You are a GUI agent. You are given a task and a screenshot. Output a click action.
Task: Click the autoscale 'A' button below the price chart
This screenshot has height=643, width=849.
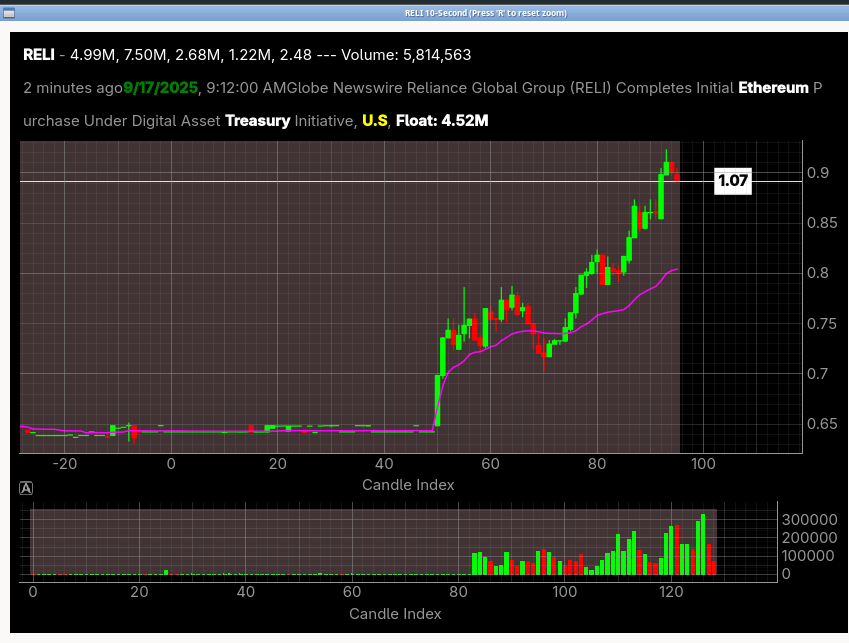(x=26, y=488)
